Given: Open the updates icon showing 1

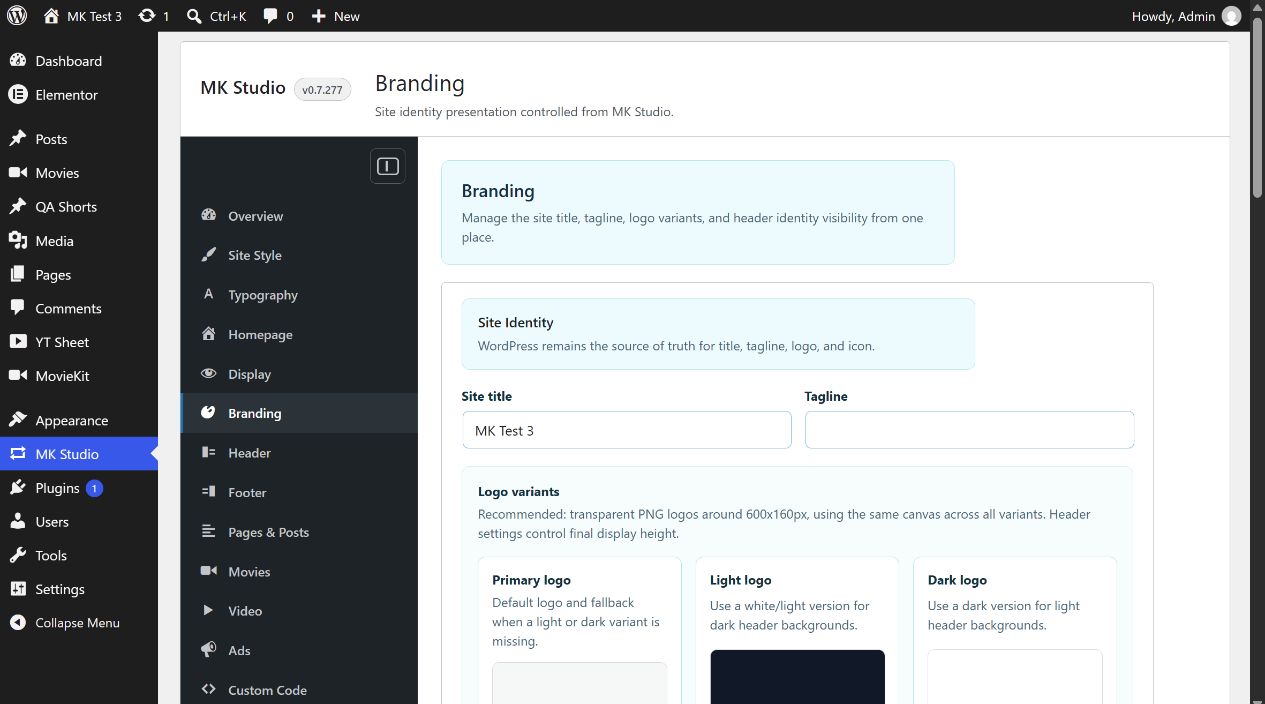Looking at the screenshot, I should (154, 16).
